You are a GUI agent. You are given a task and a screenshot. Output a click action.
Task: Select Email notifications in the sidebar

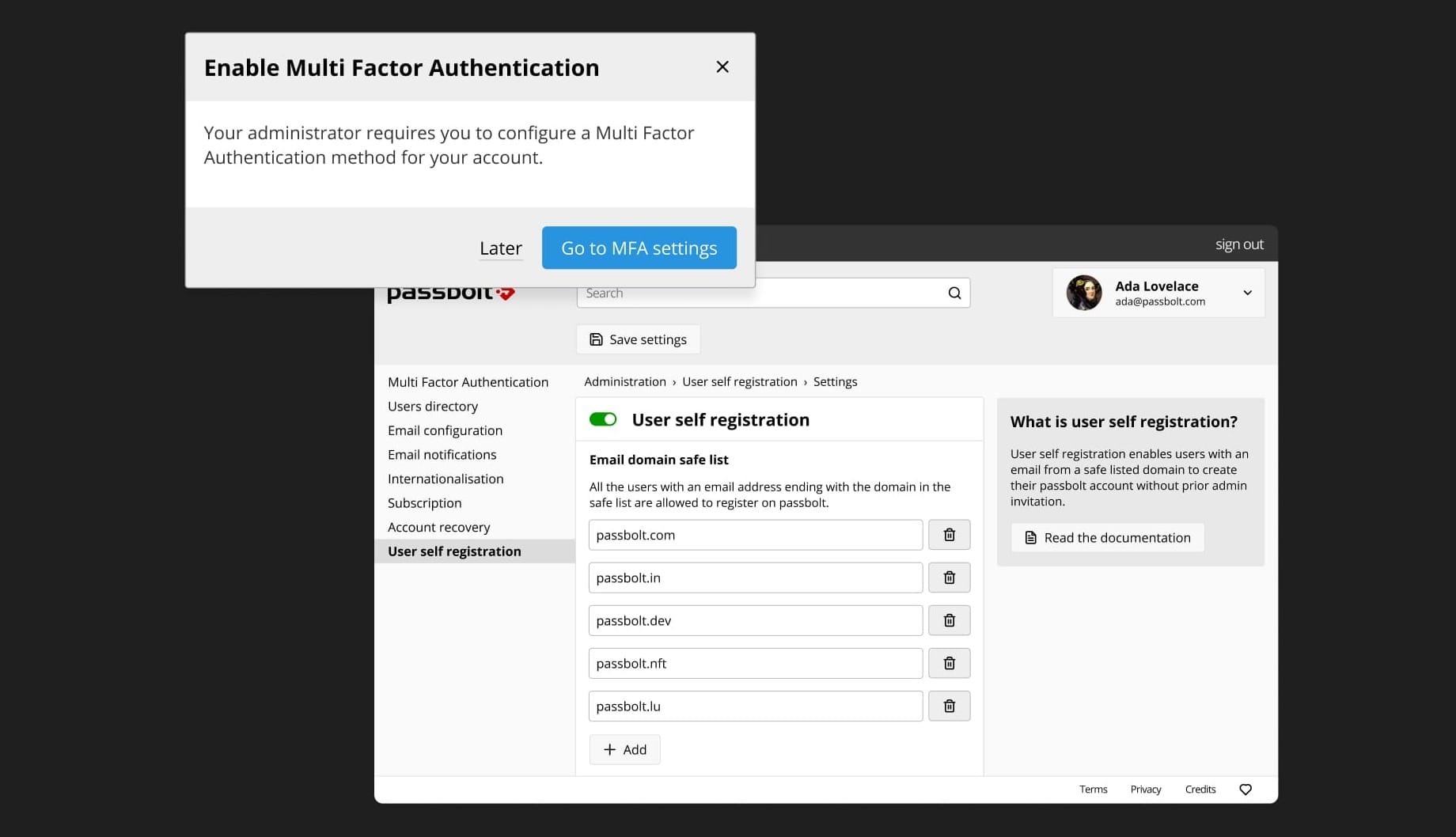coord(442,454)
